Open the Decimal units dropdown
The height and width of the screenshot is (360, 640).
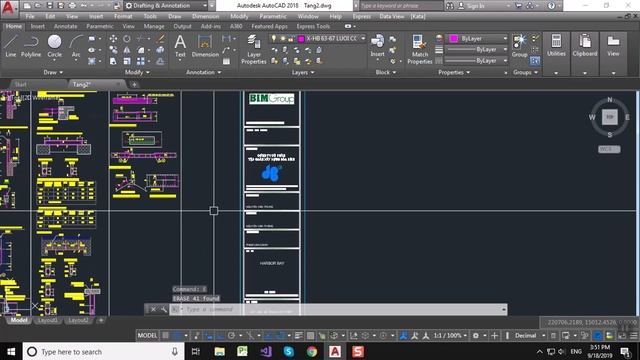[530, 336]
